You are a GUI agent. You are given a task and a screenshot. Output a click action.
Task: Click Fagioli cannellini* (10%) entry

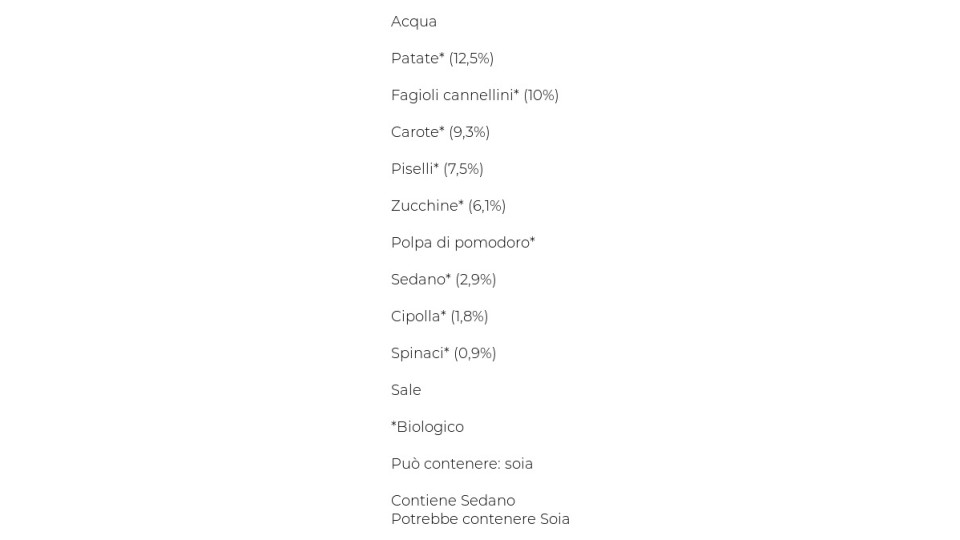(x=474, y=96)
